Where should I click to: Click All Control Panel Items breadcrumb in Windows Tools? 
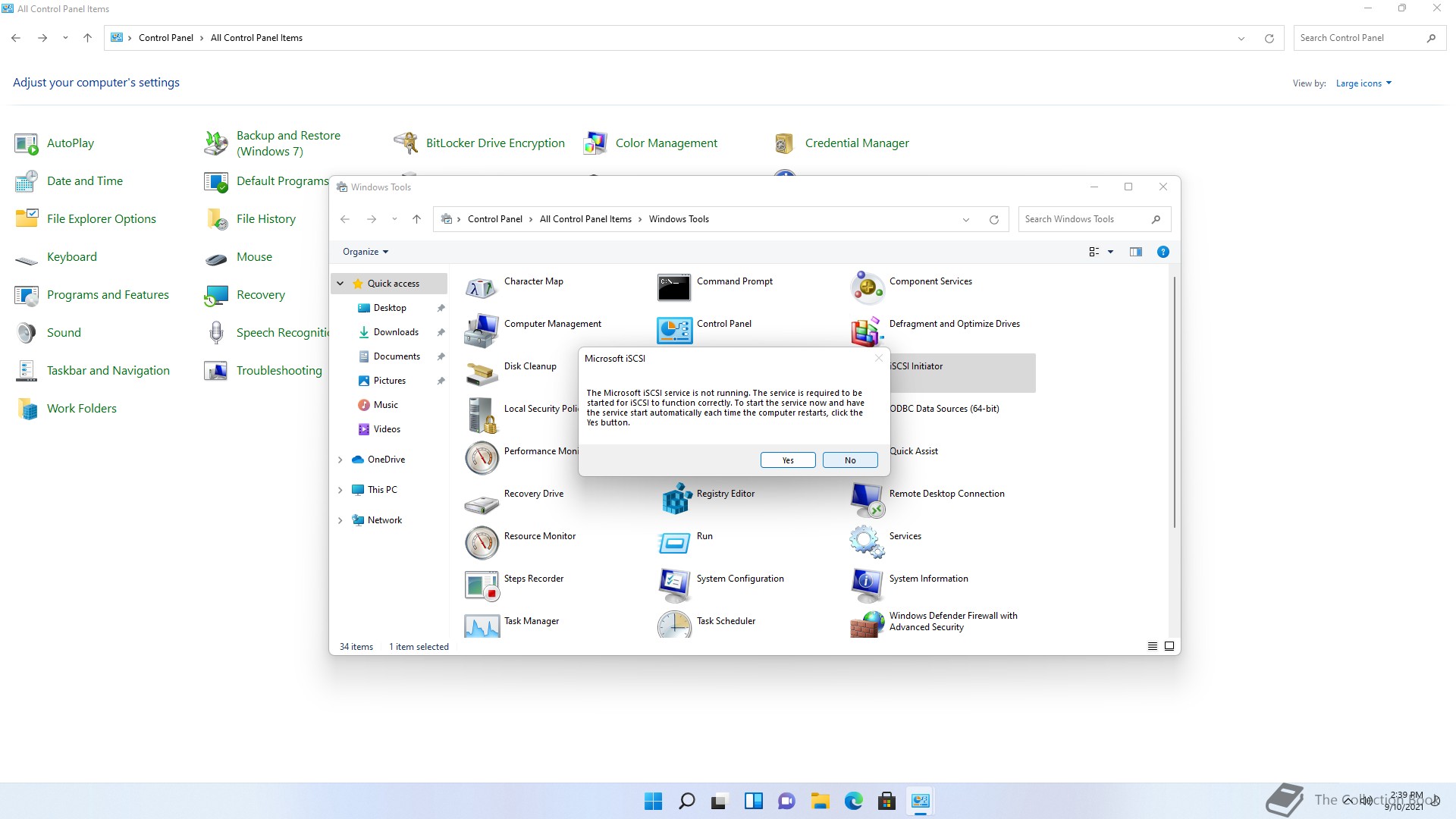pos(585,219)
